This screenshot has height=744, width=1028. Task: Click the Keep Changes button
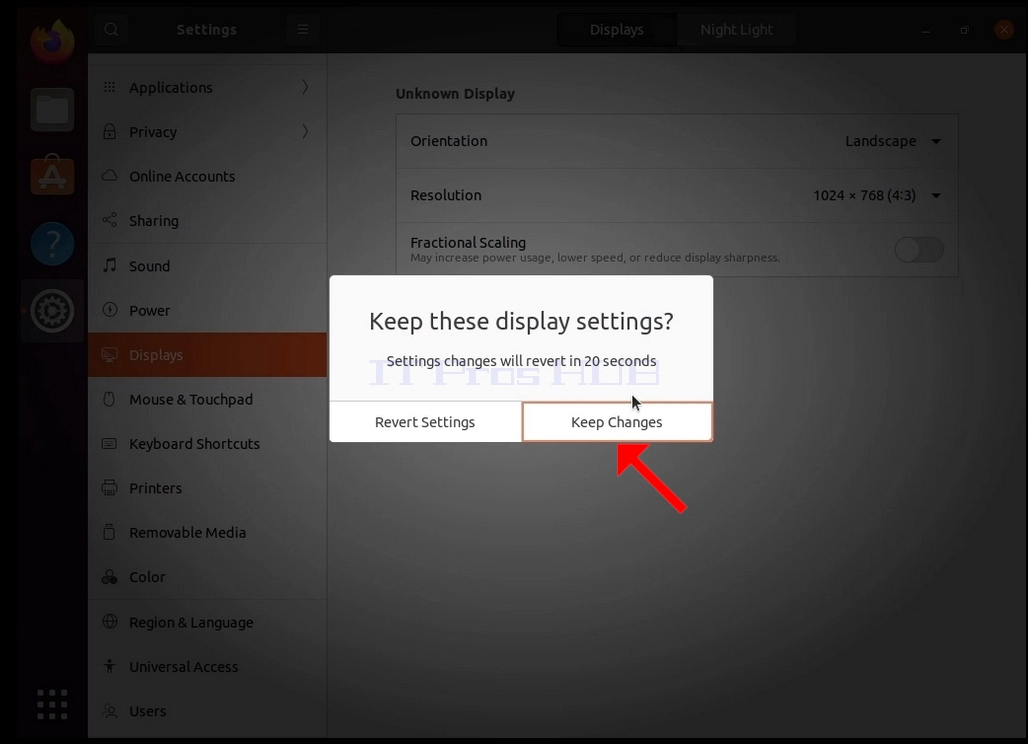click(x=617, y=422)
